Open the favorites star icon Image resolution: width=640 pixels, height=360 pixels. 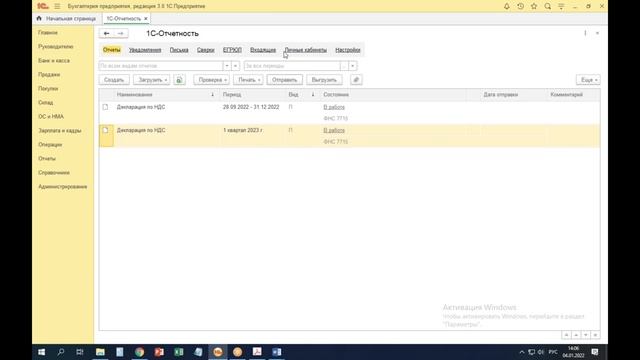tap(534, 6)
